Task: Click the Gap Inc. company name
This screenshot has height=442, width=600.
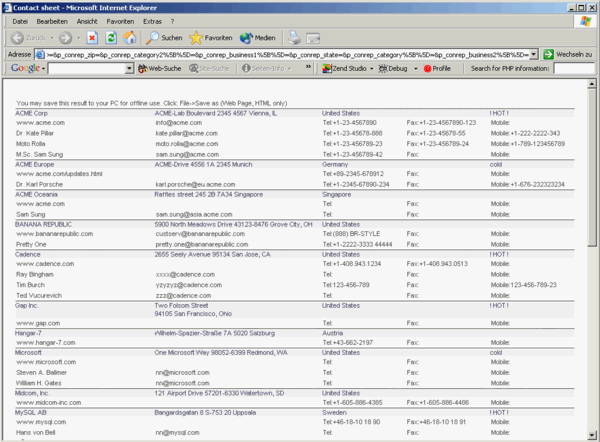Action: click(27, 305)
